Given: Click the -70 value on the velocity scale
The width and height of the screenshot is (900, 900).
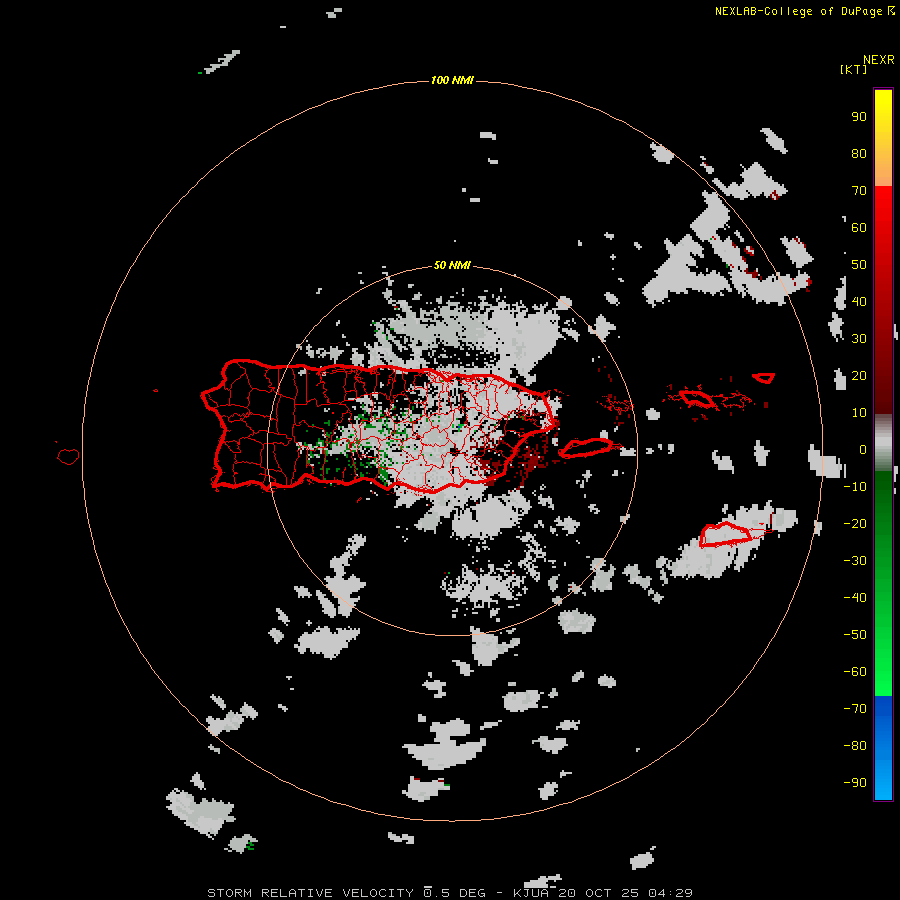Looking at the screenshot, I should 855,708.
